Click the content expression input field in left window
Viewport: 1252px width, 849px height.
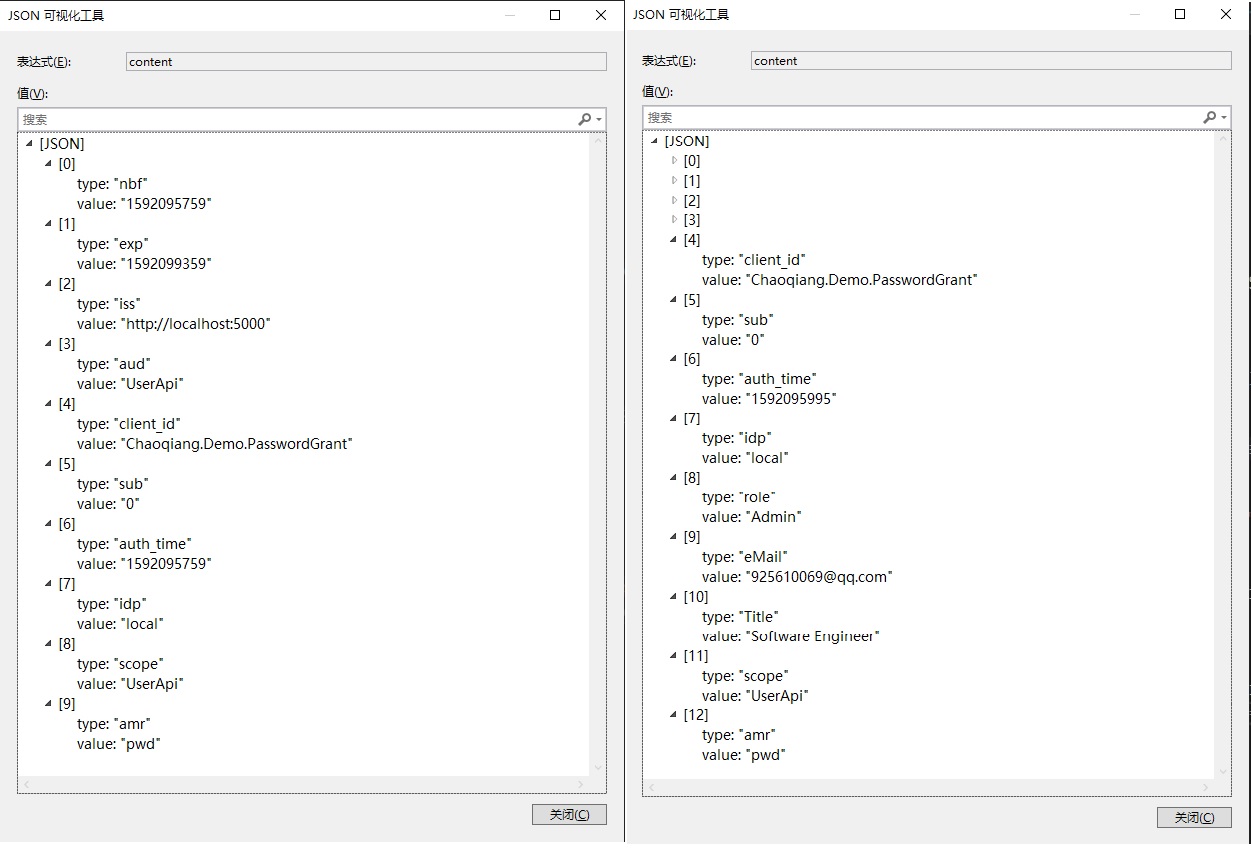tap(365, 61)
